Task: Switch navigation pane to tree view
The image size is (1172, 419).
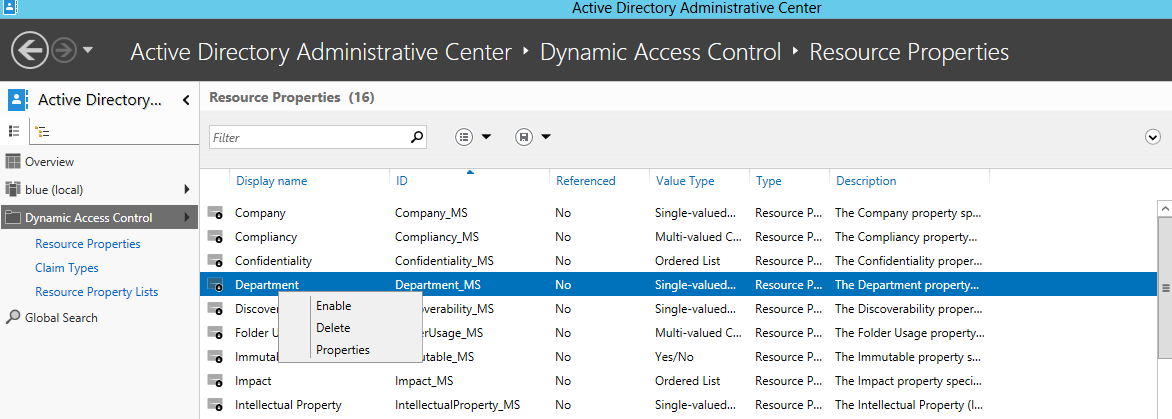Action: (x=43, y=132)
